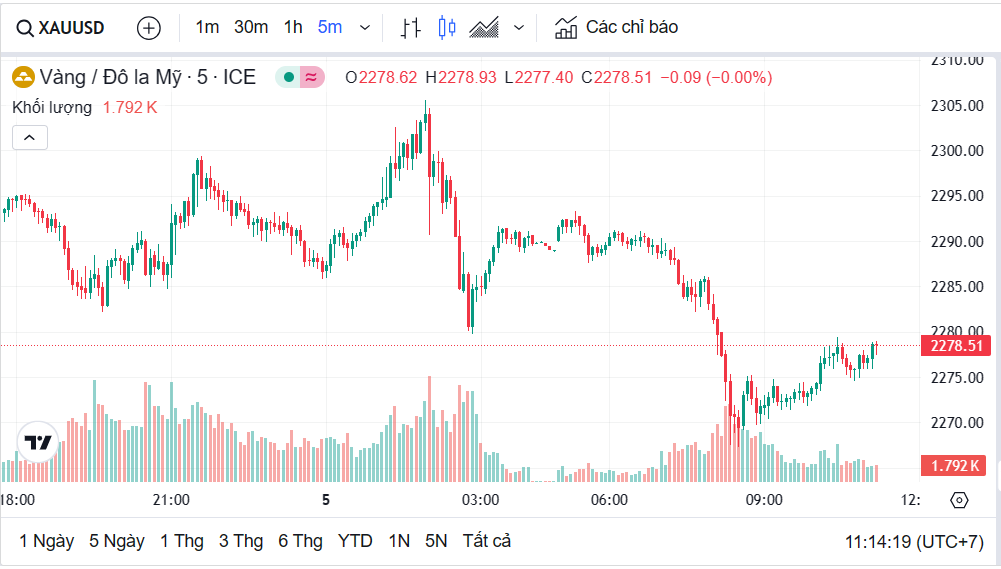Click the UTC+7 timezone clock
1001x569 pixels.
pos(913,541)
